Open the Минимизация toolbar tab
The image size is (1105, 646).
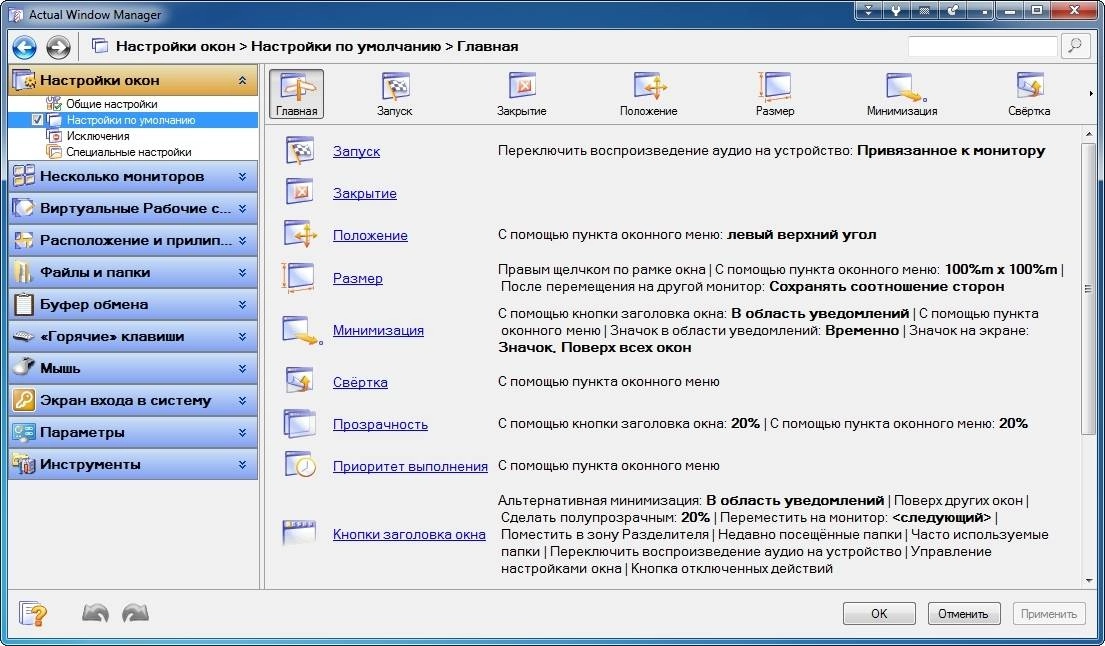[x=902, y=94]
